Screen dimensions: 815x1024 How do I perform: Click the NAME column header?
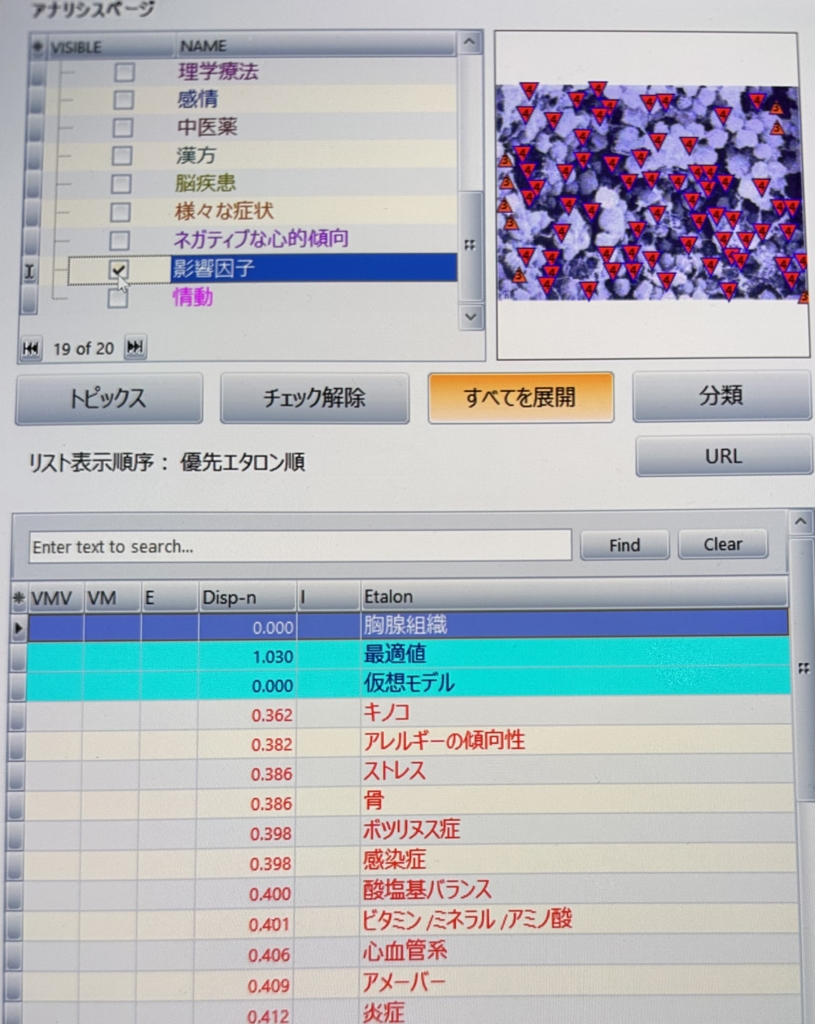click(x=315, y=46)
